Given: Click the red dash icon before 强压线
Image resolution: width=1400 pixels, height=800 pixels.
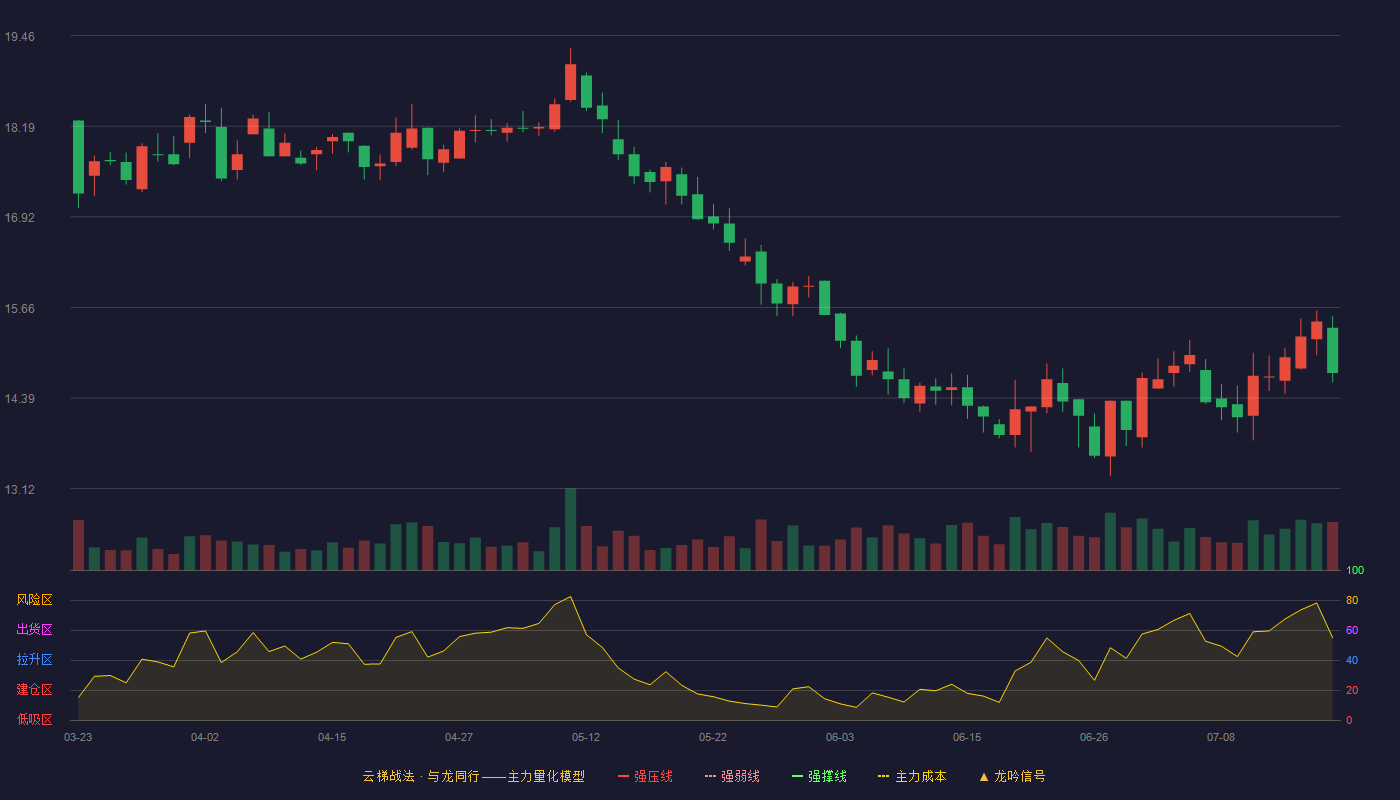Looking at the screenshot, I should click(x=624, y=776).
